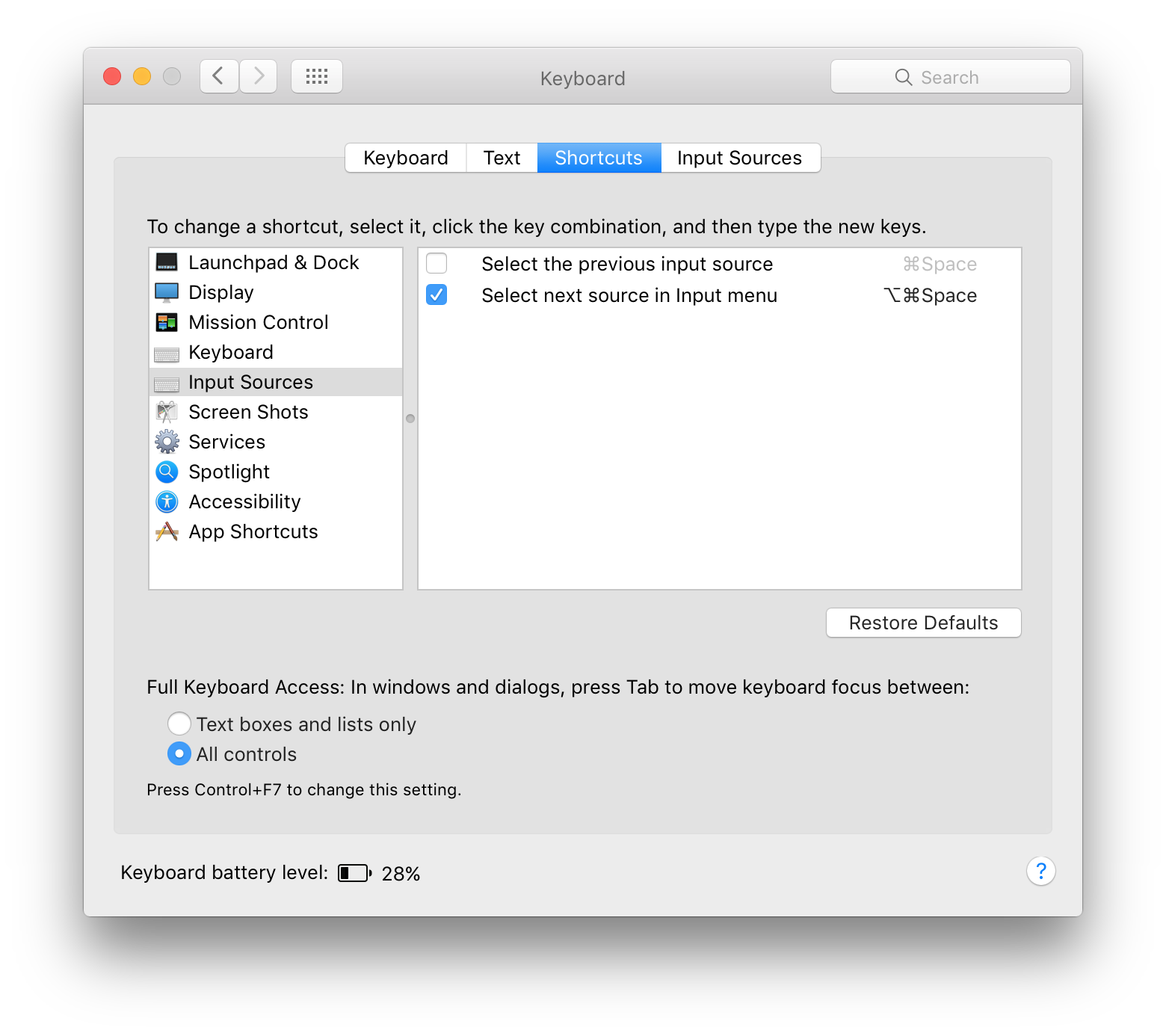
Task: Go forward with the right chevron
Action: tap(259, 76)
